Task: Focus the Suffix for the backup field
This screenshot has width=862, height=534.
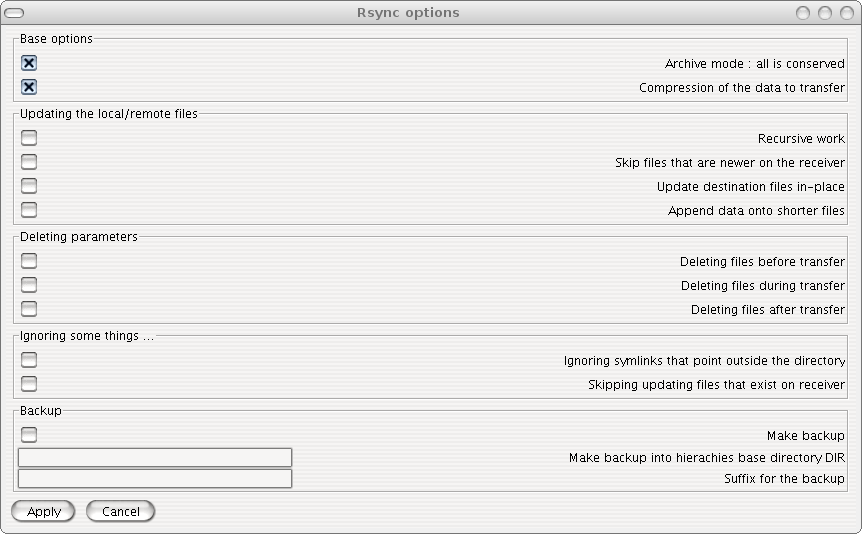Action: pyautogui.click(x=155, y=478)
